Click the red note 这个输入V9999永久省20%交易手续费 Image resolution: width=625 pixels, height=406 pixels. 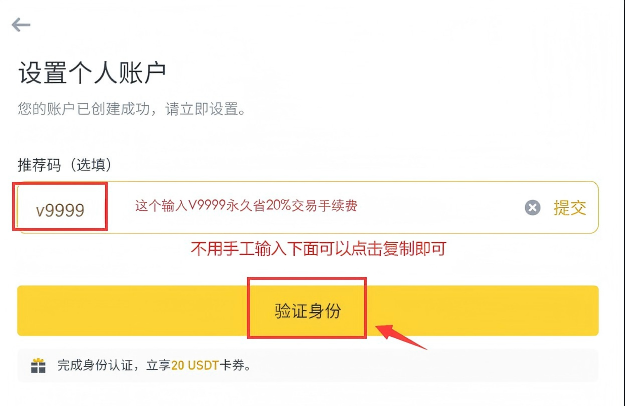pyautogui.click(x=246, y=206)
